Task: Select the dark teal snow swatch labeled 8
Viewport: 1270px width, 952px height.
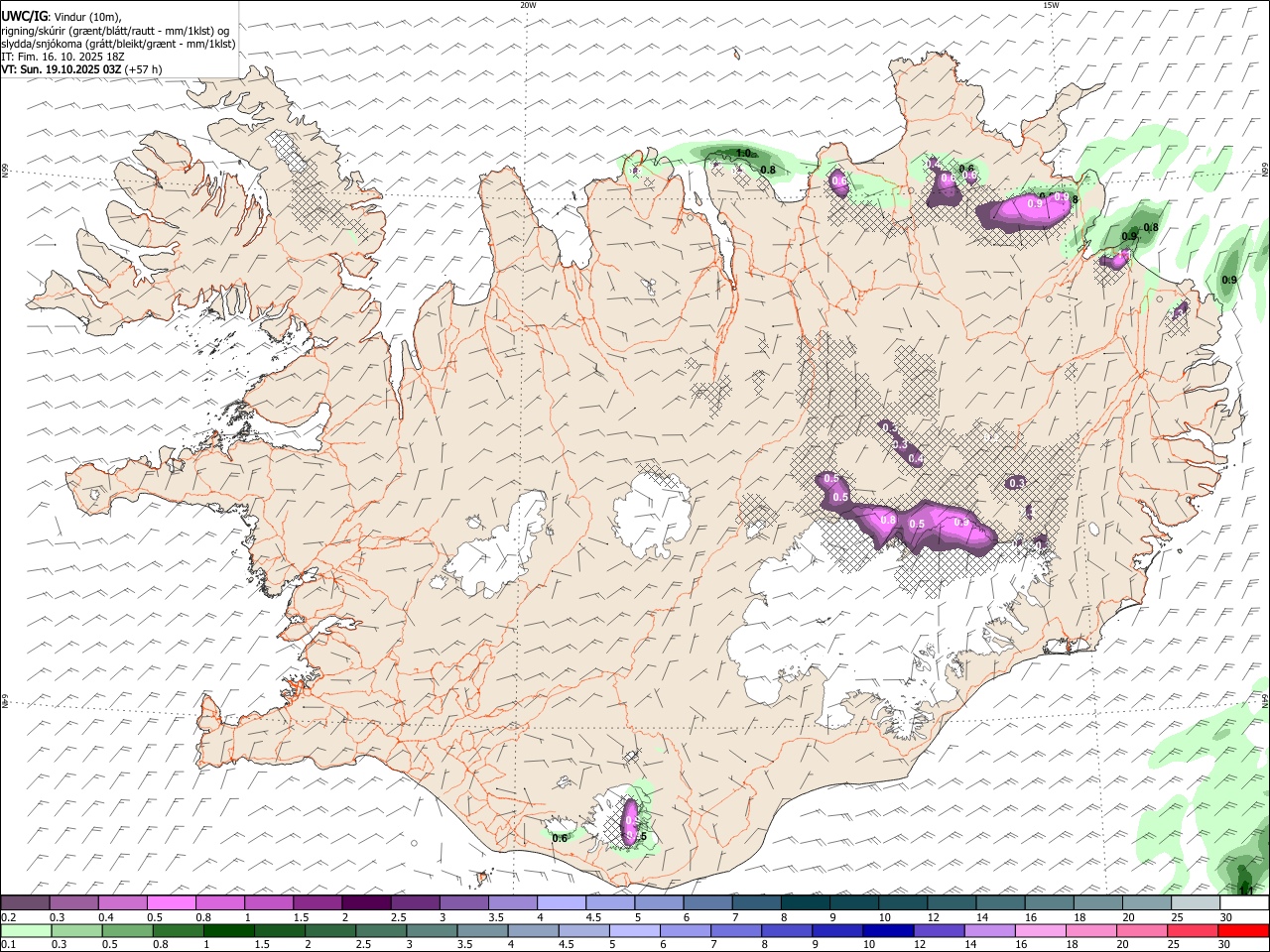Action: click(806, 902)
